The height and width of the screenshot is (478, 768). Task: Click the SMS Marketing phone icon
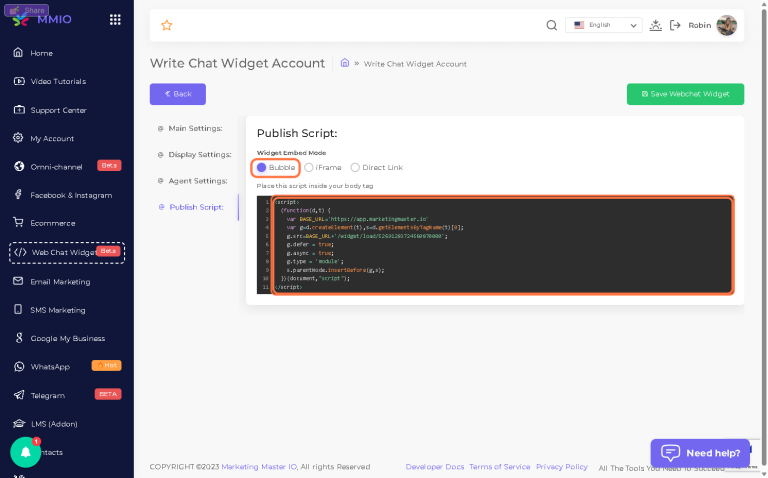pos(18,309)
